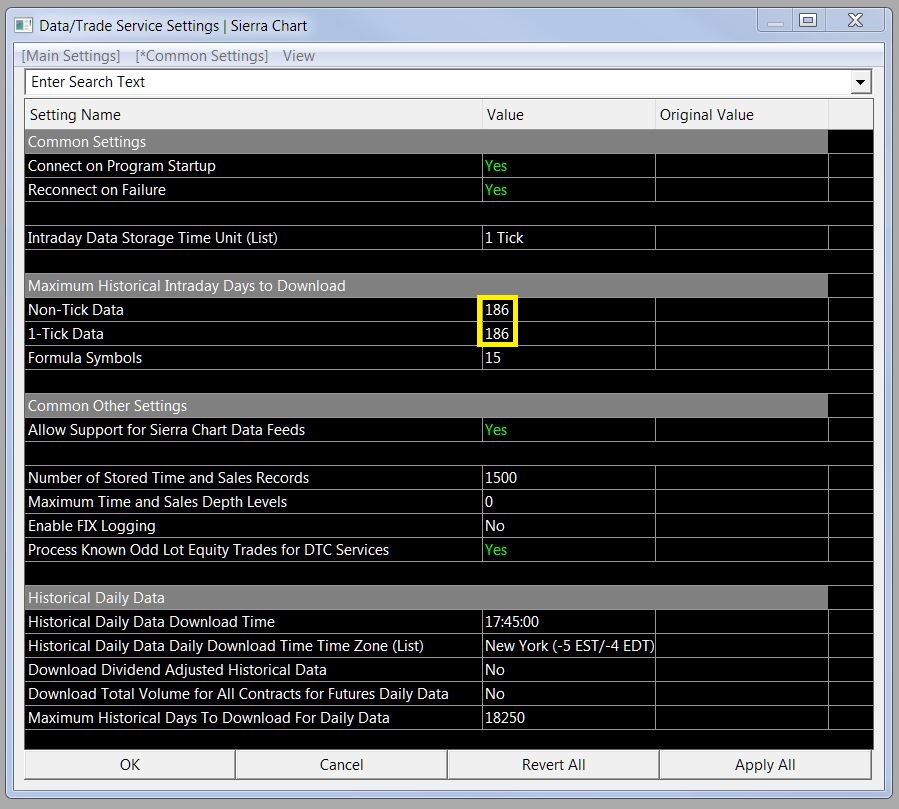The width and height of the screenshot is (899, 809).
Task: Click the Setting Name column header
Action: pyautogui.click(x=253, y=115)
